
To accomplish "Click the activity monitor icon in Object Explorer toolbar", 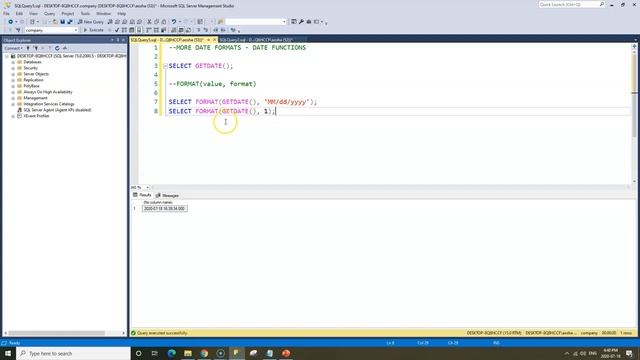I will tap(65, 48).
